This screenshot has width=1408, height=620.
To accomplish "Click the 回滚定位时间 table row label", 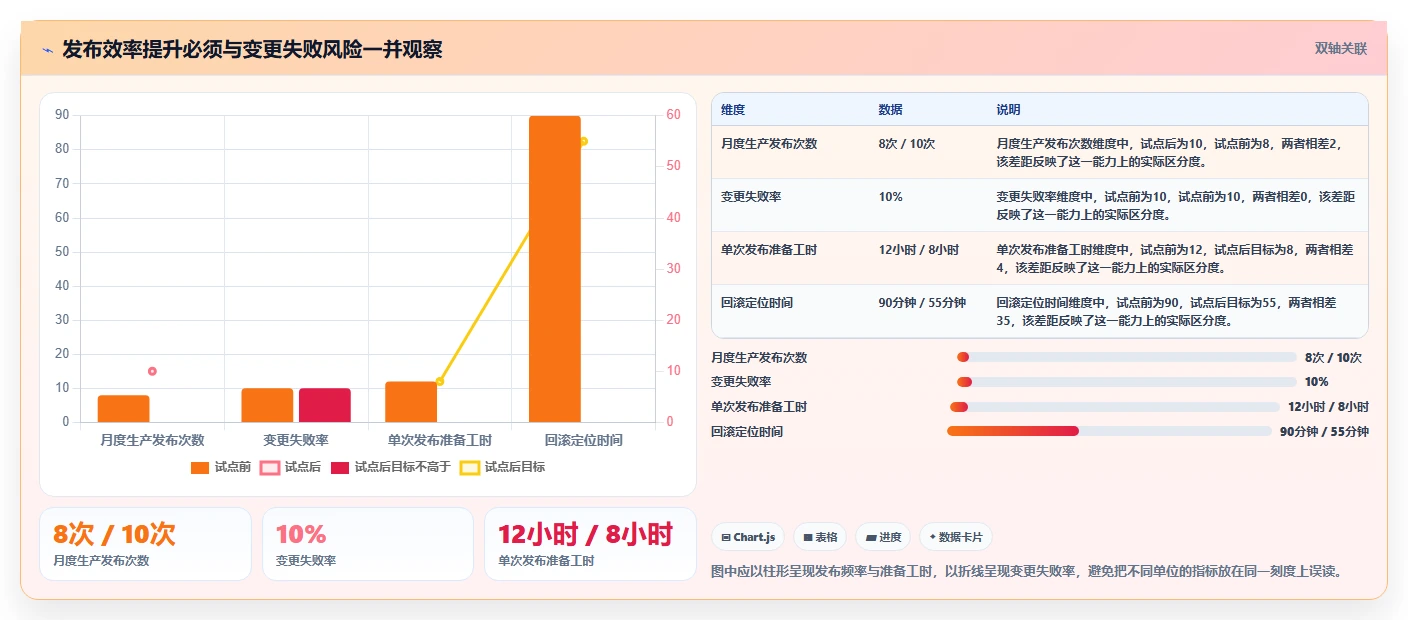I will (757, 303).
